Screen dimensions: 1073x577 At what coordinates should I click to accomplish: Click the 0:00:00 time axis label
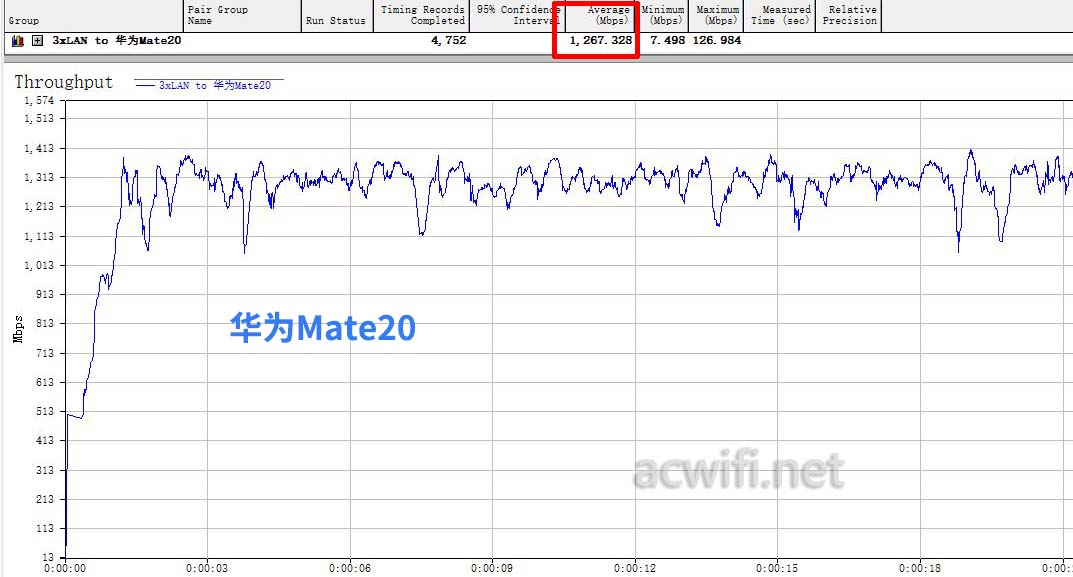point(65,568)
